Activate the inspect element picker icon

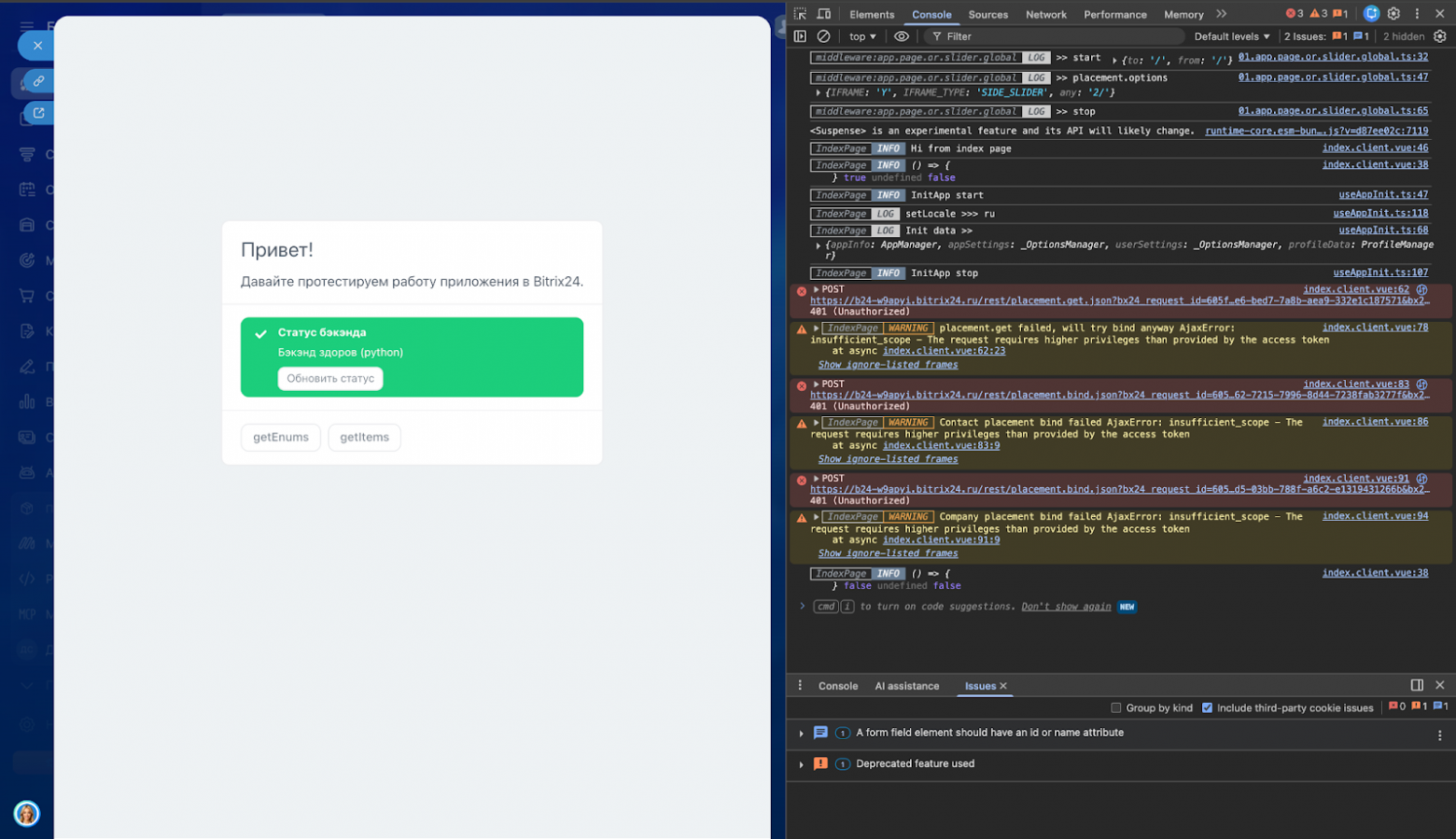(x=800, y=14)
